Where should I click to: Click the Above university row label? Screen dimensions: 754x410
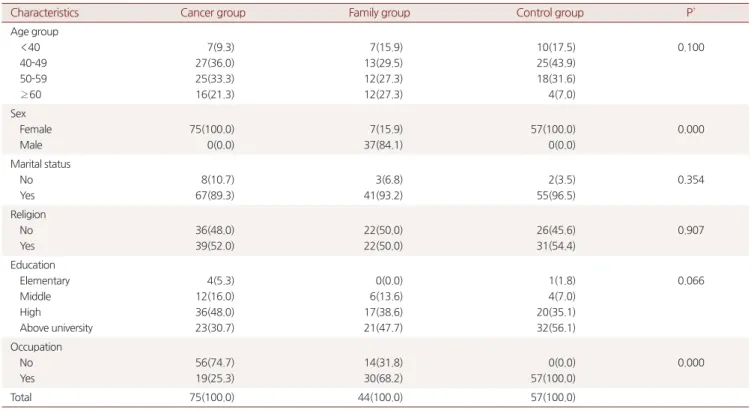[56, 328]
